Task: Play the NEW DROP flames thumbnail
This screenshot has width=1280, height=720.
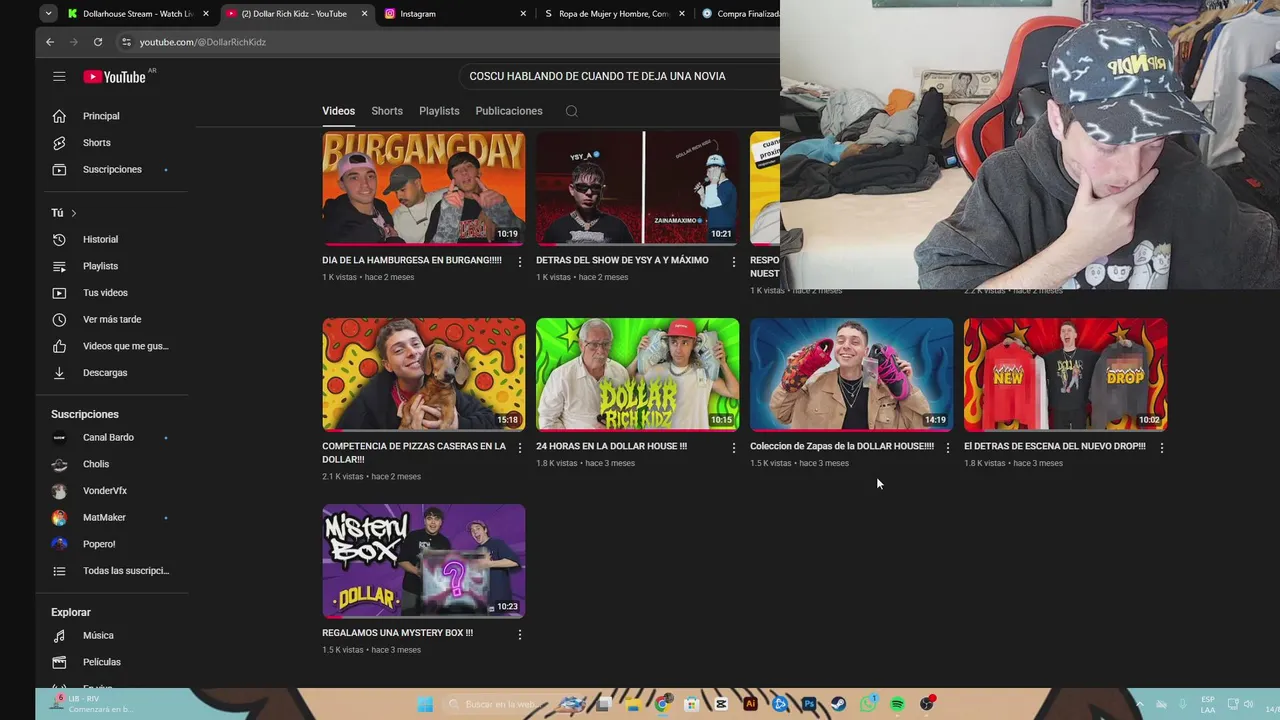Action: pos(1065,375)
